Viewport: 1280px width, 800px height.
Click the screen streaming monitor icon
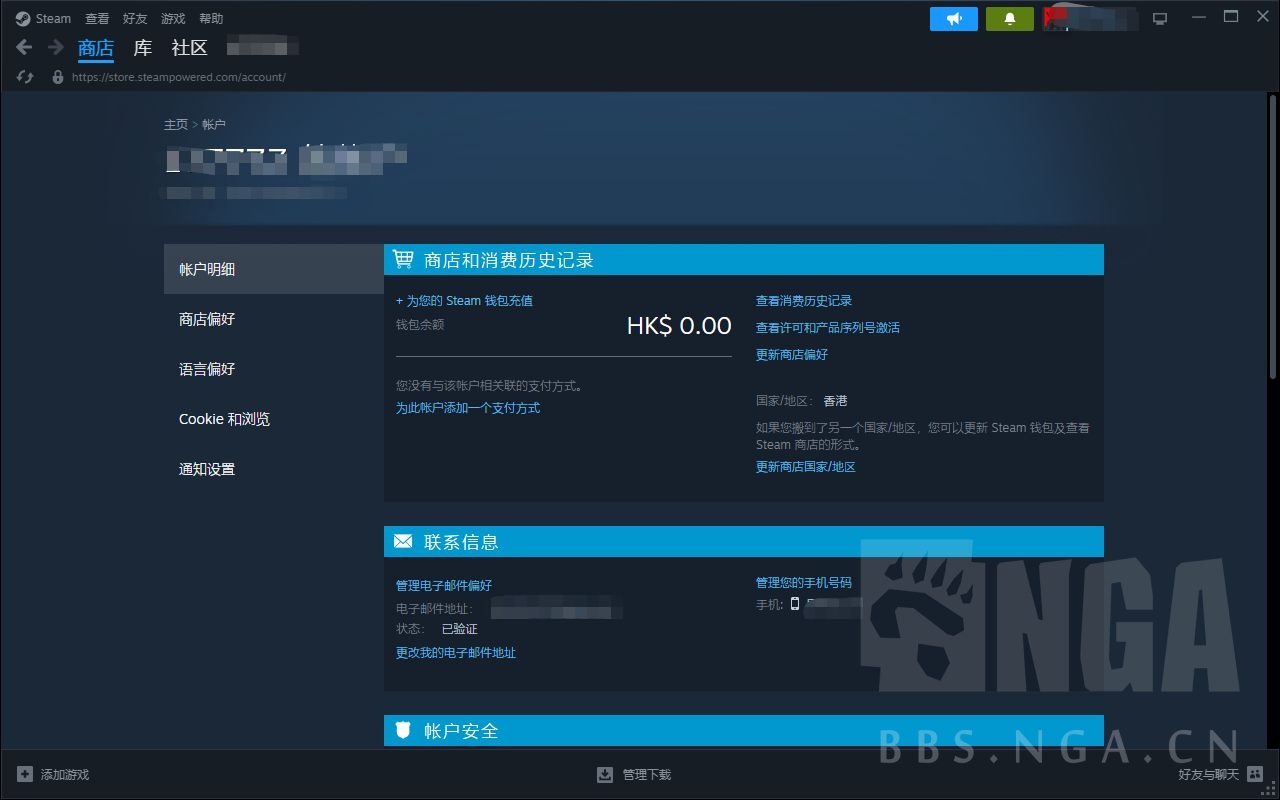click(1159, 17)
